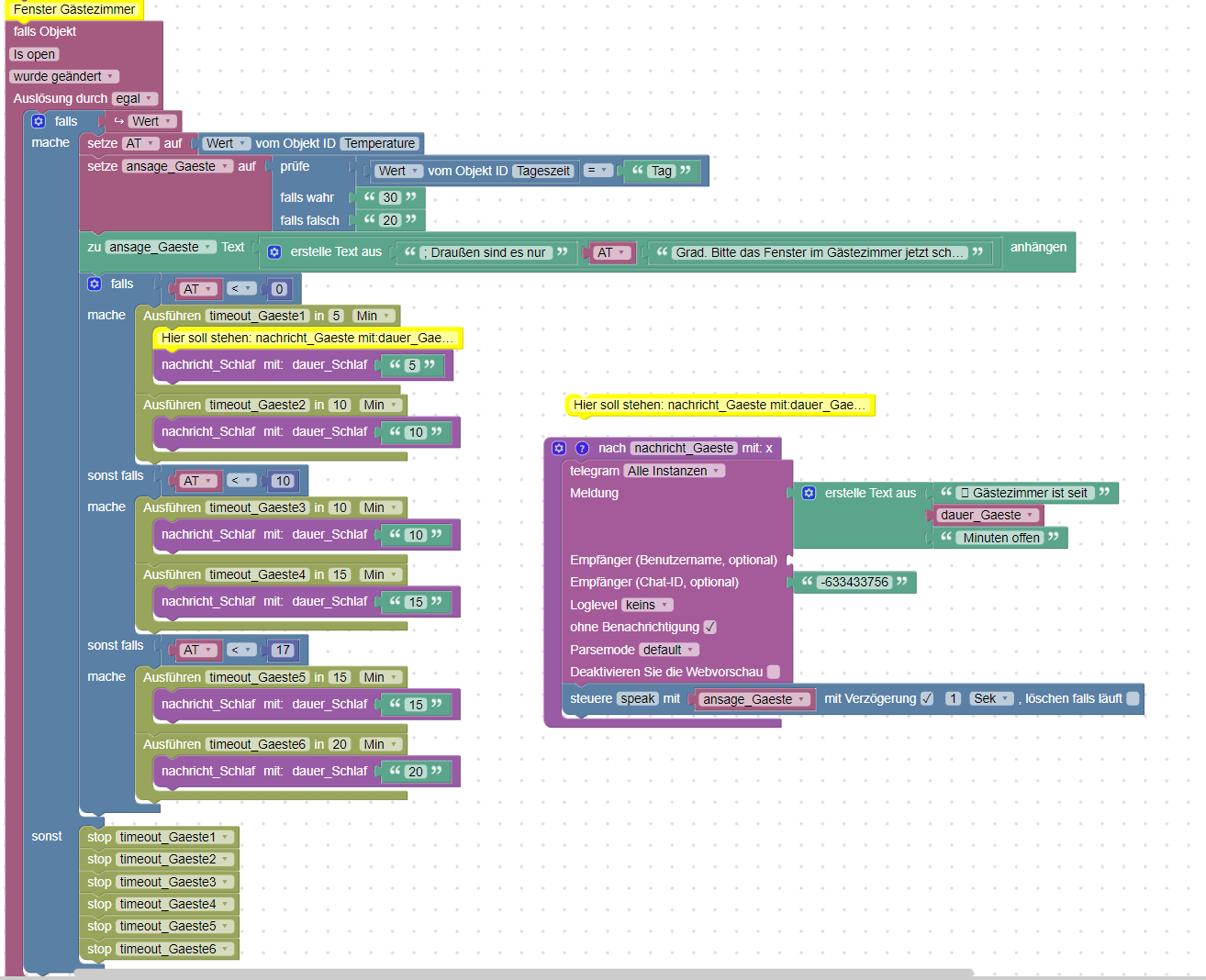
Task: Edit Tag text value
Action: coord(662,171)
